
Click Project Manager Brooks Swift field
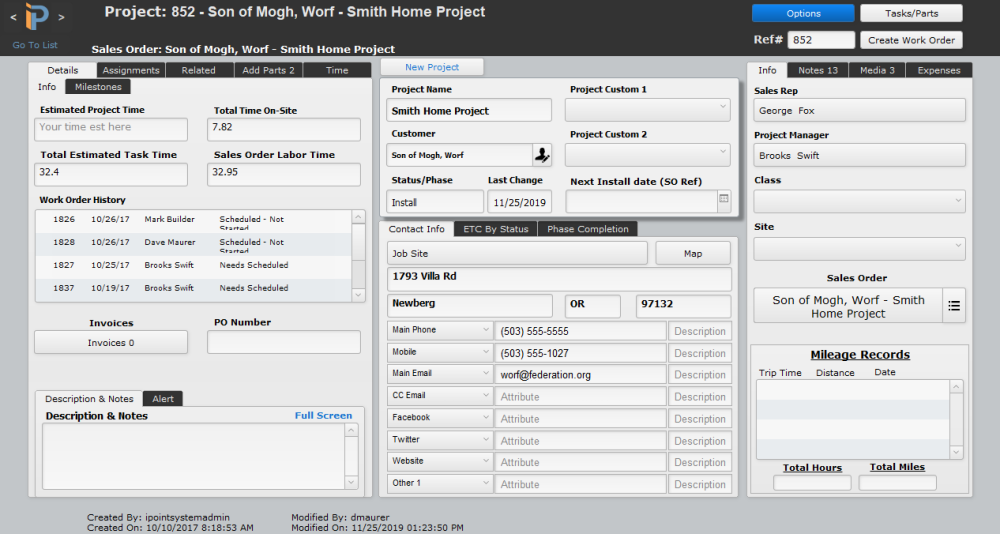[859, 155]
